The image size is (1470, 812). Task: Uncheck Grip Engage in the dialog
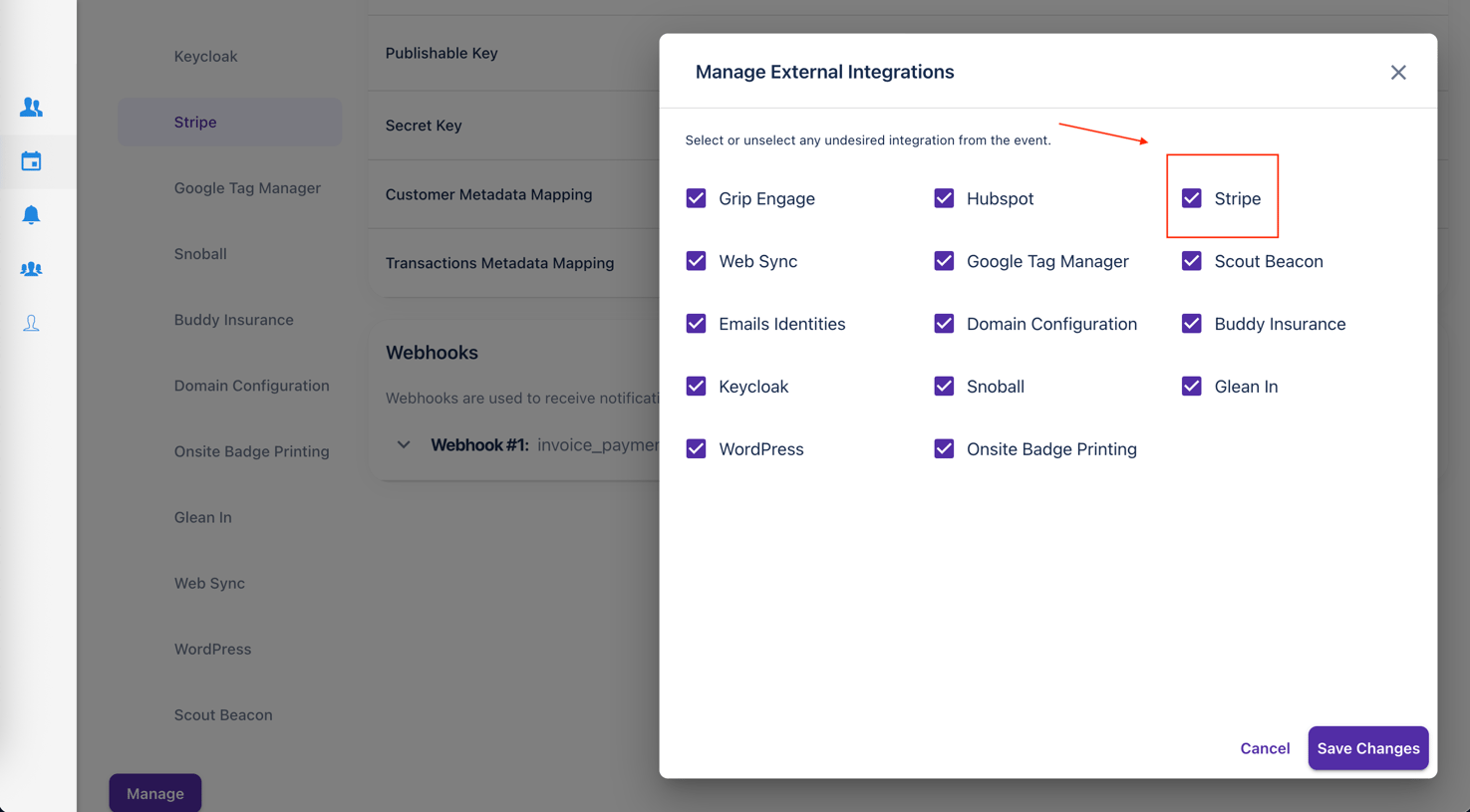[x=696, y=198]
